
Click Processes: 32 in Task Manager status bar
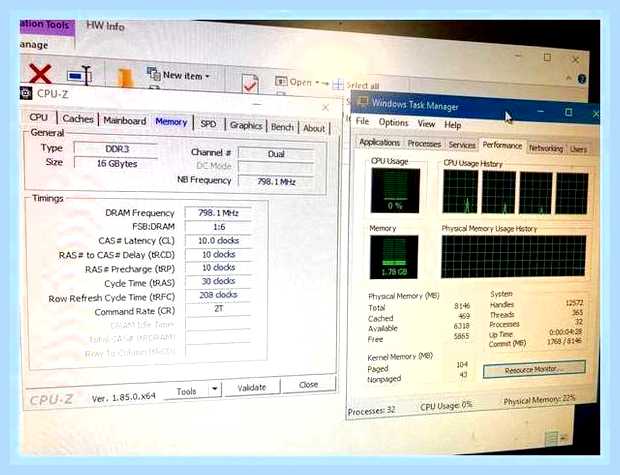pyautogui.click(x=372, y=411)
